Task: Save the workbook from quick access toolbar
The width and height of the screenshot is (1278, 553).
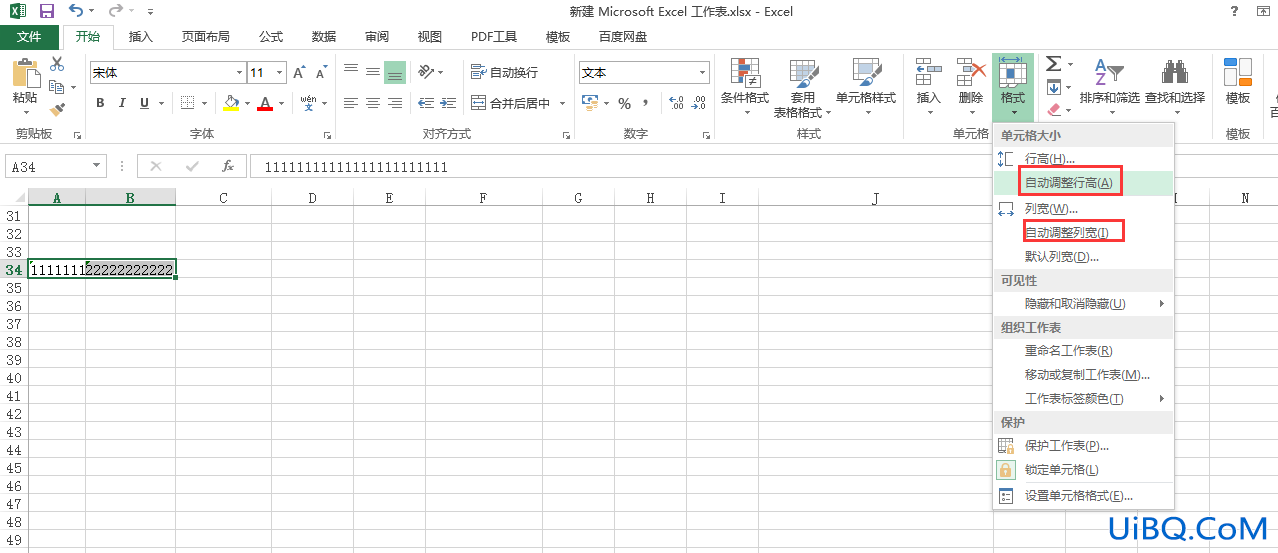Action: click(x=46, y=11)
